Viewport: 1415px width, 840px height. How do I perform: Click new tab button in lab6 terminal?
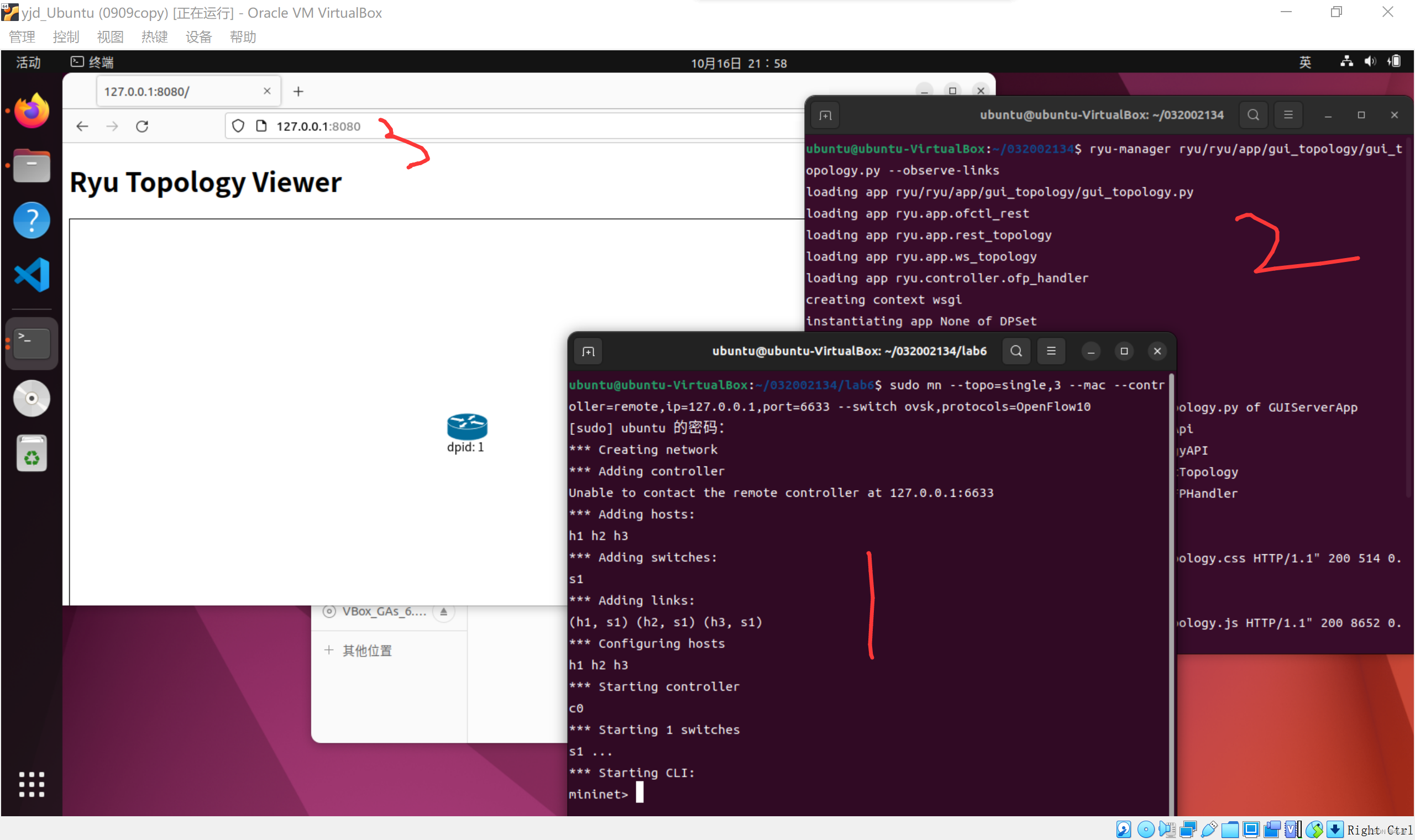point(589,351)
